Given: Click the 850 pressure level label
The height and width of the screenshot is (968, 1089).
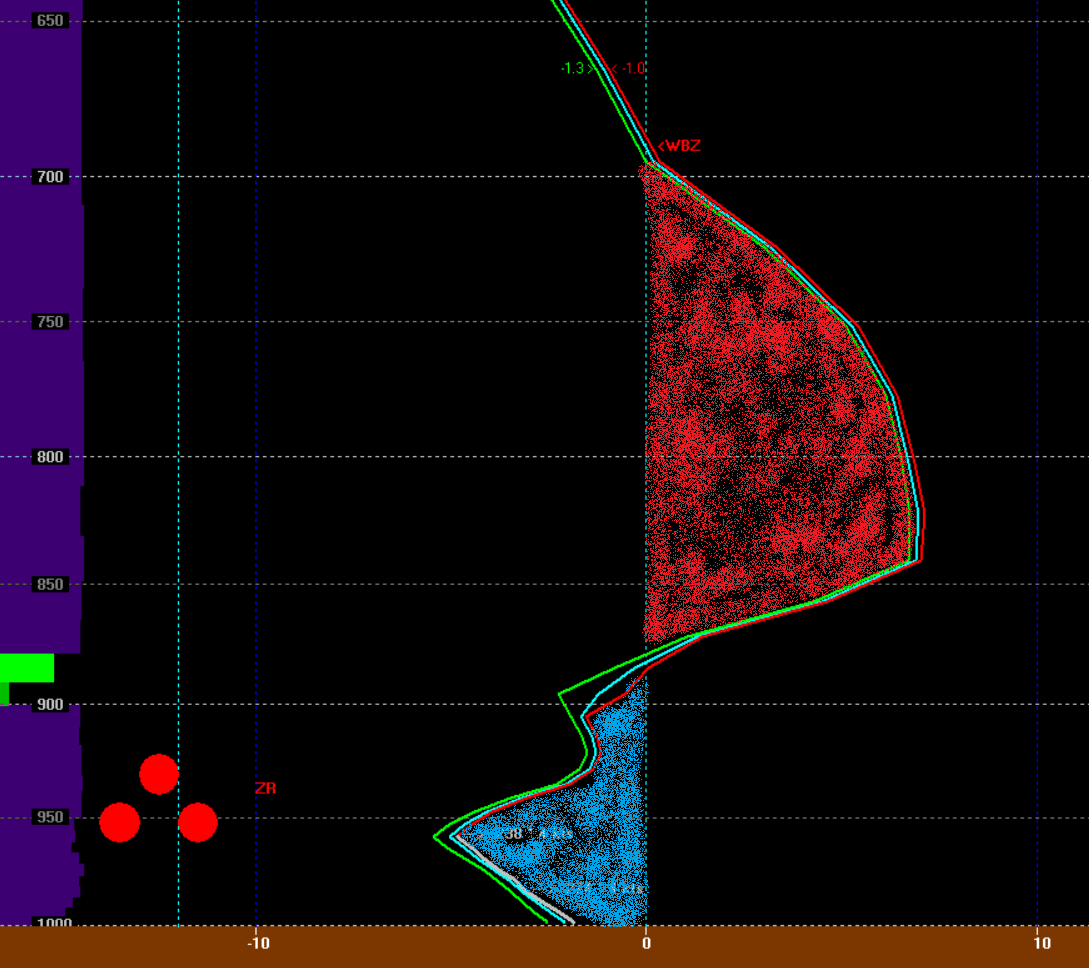Looking at the screenshot, I should pos(49,584).
